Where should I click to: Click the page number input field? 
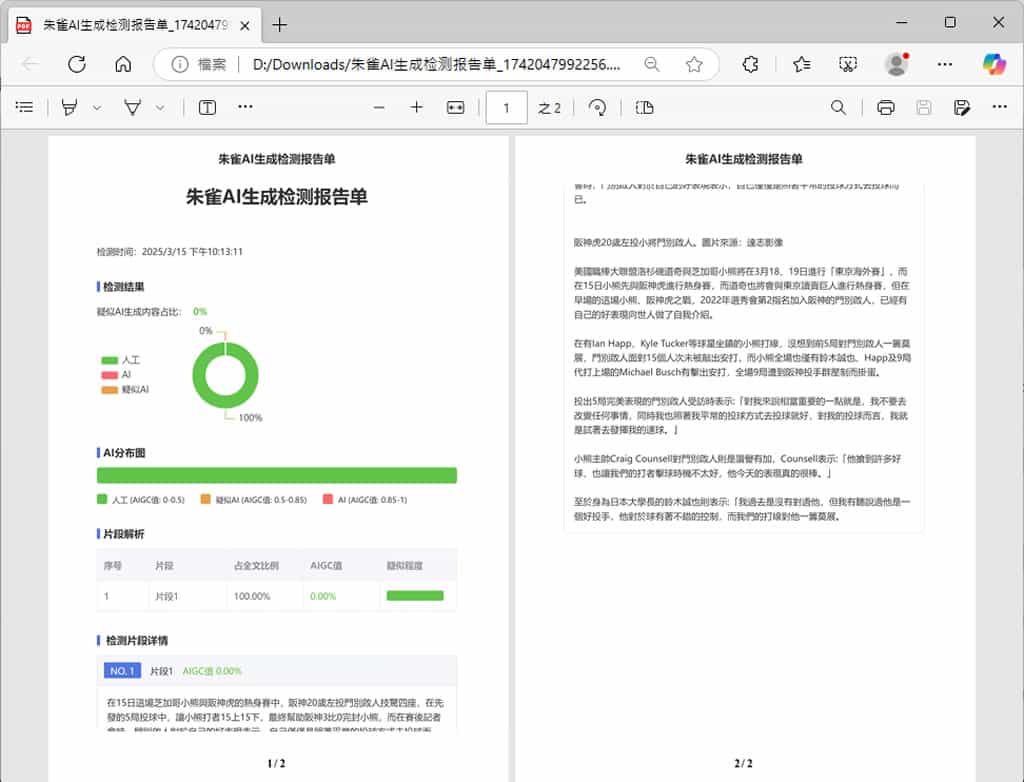click(506, 107)
